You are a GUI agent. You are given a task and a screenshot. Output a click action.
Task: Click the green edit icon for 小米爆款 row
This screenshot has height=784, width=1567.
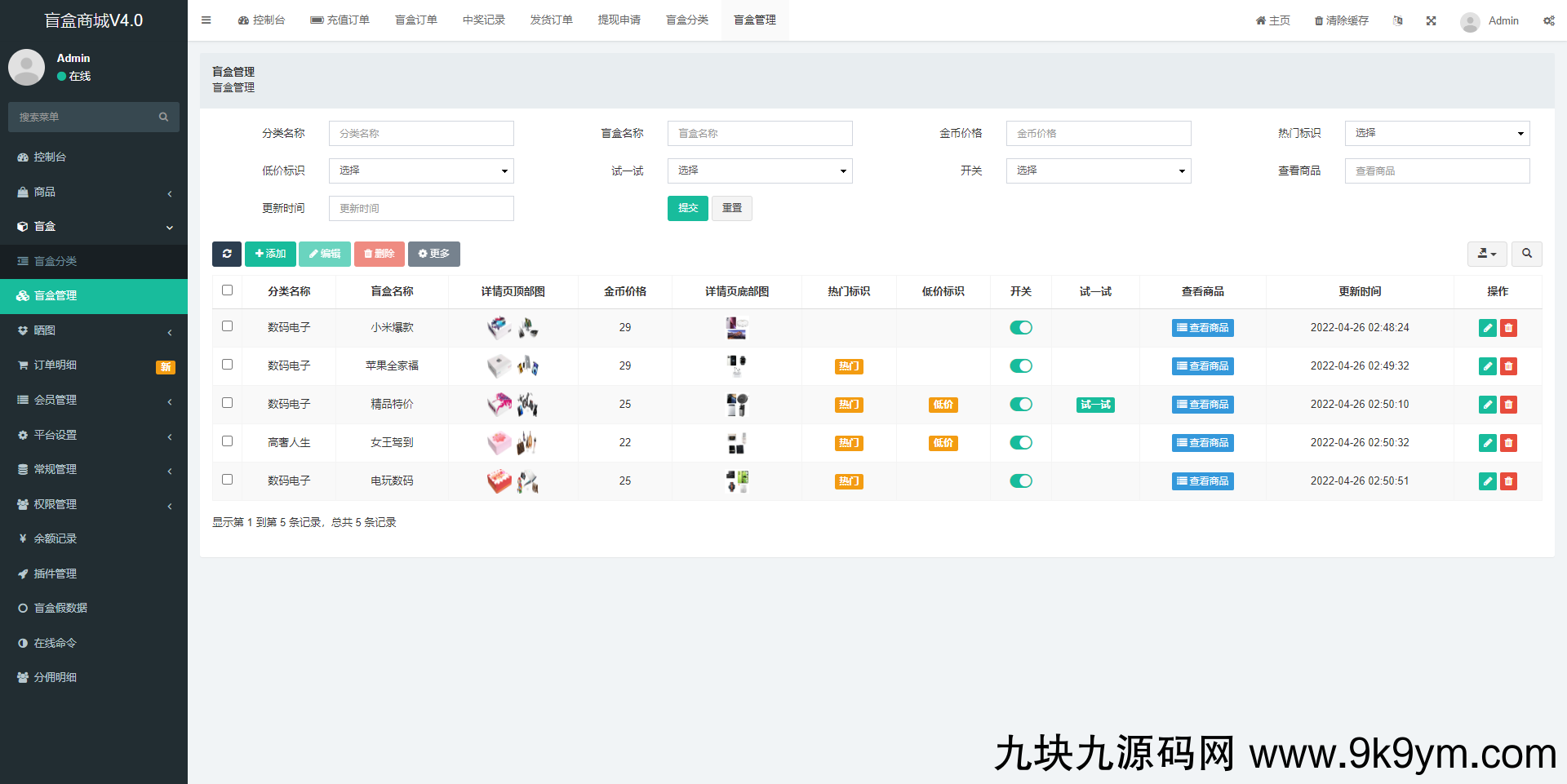click(x=1487, y=328)
